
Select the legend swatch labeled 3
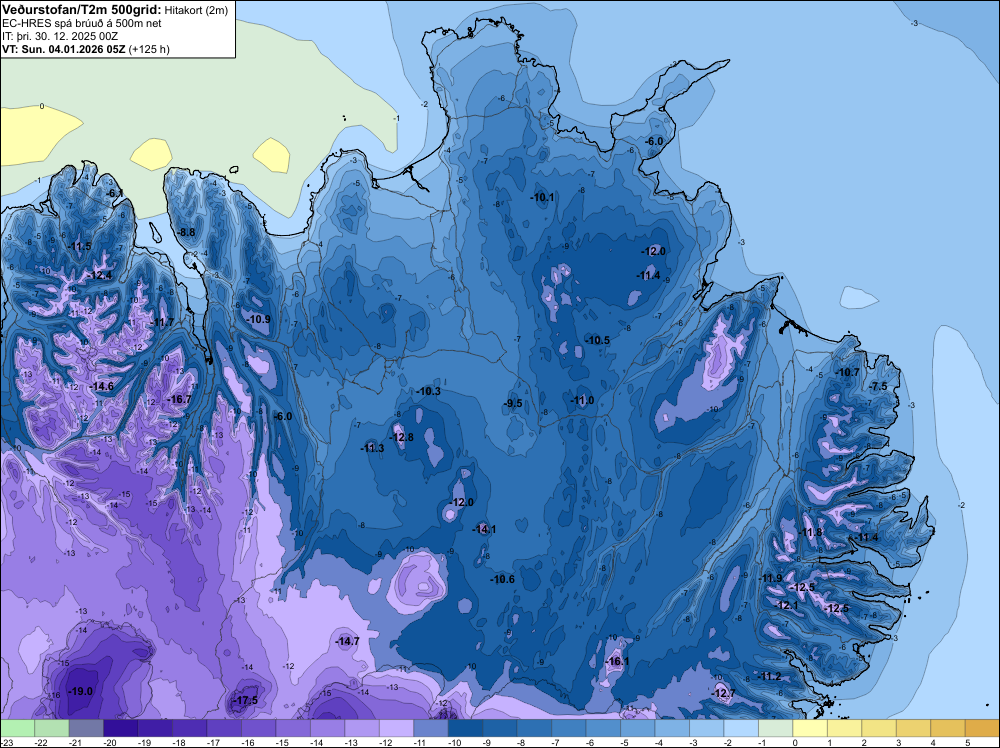[x=913, y=728]
